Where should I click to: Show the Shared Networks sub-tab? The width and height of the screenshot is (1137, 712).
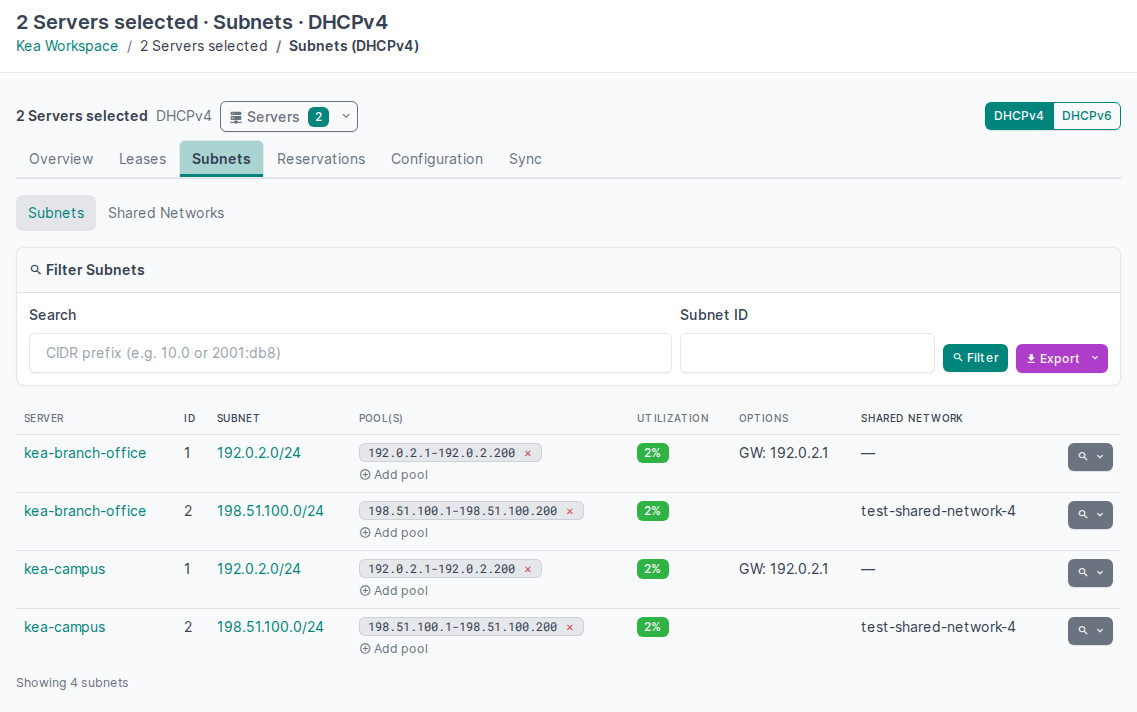click(x=166, y=213)
